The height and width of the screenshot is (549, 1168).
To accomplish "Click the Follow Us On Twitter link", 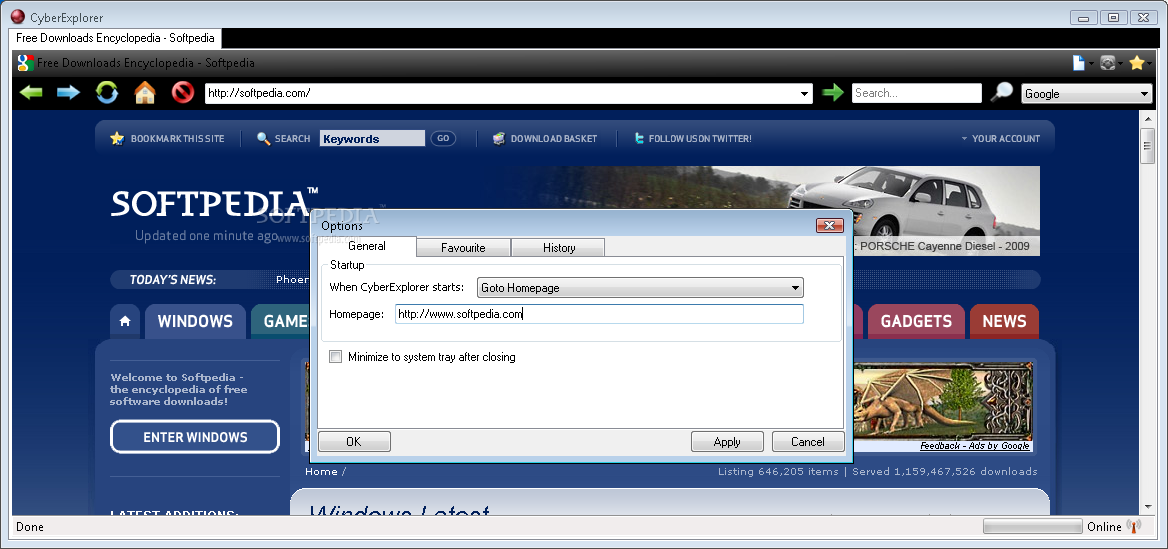I will point(700,139).
